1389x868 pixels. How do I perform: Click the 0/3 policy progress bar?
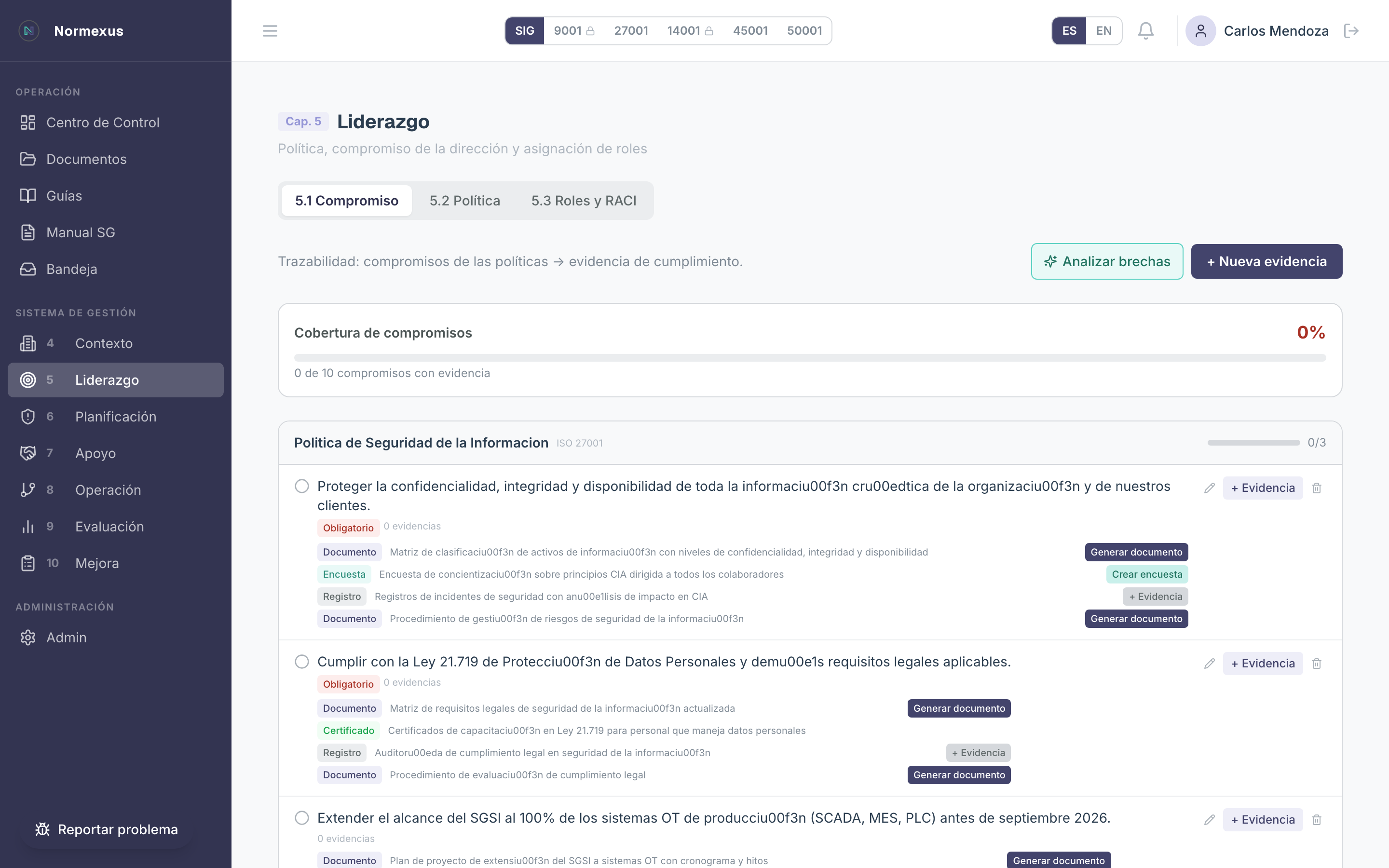1253,443
